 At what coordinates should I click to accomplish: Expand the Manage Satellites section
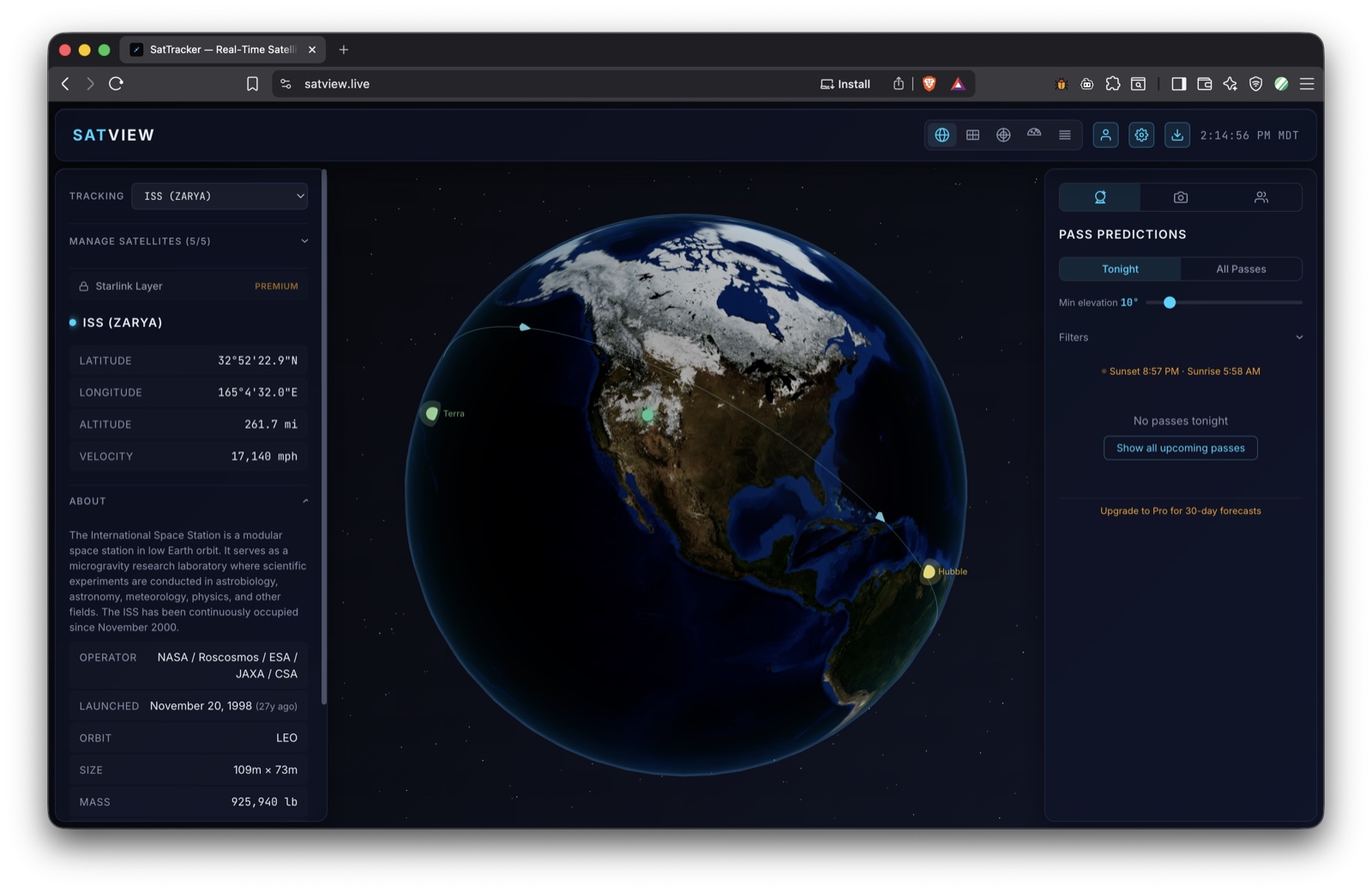188,241
